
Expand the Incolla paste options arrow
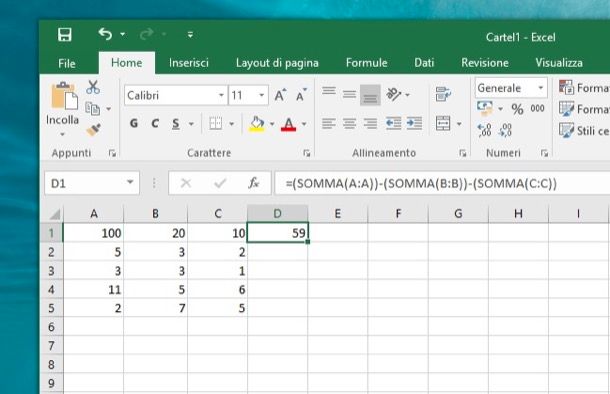point(62,134)
